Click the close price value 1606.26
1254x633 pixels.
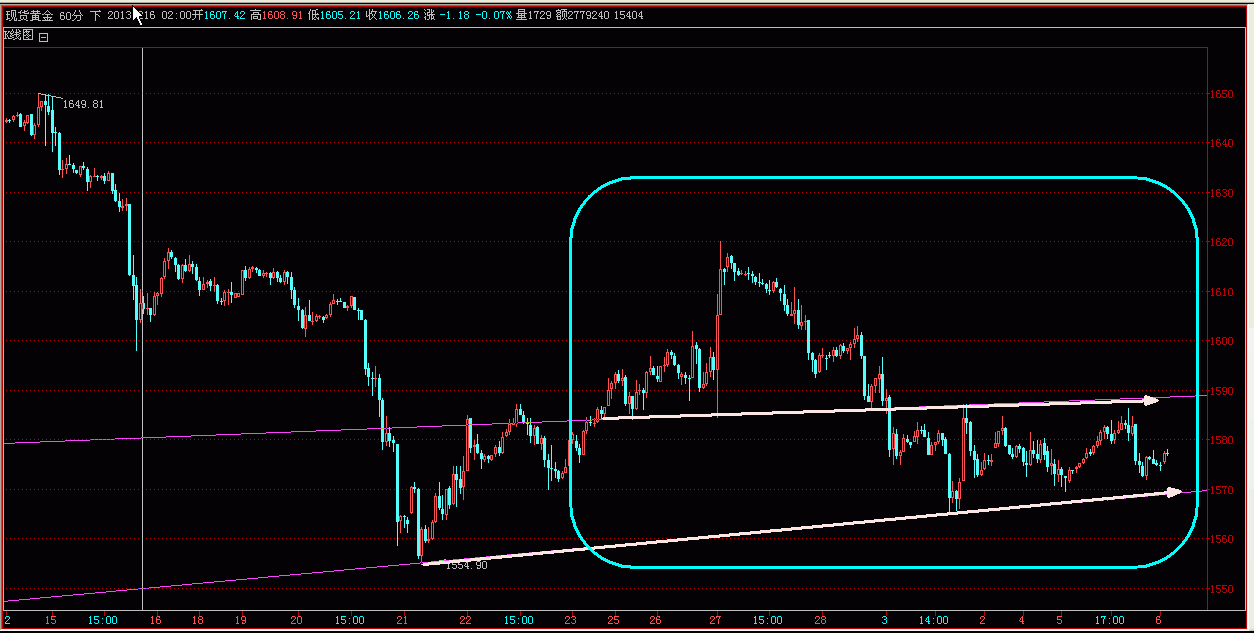pos(399,15)
